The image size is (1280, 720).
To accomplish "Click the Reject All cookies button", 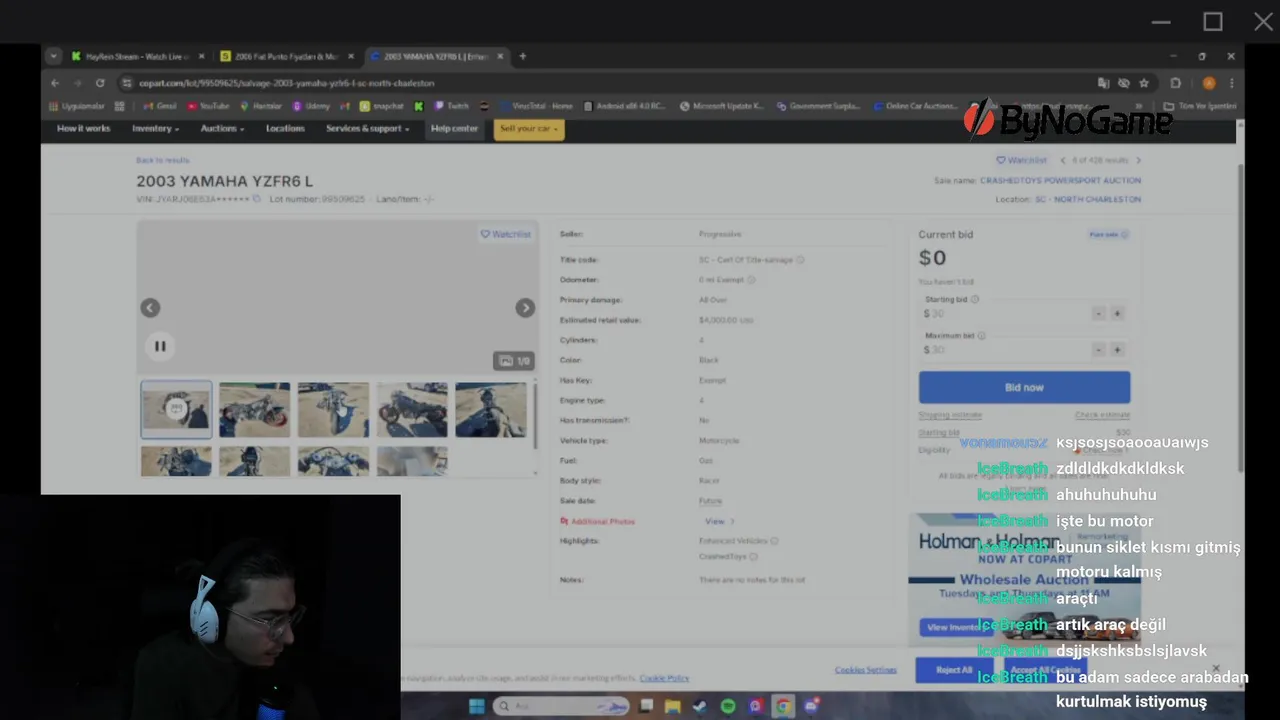I will [954, 670].
